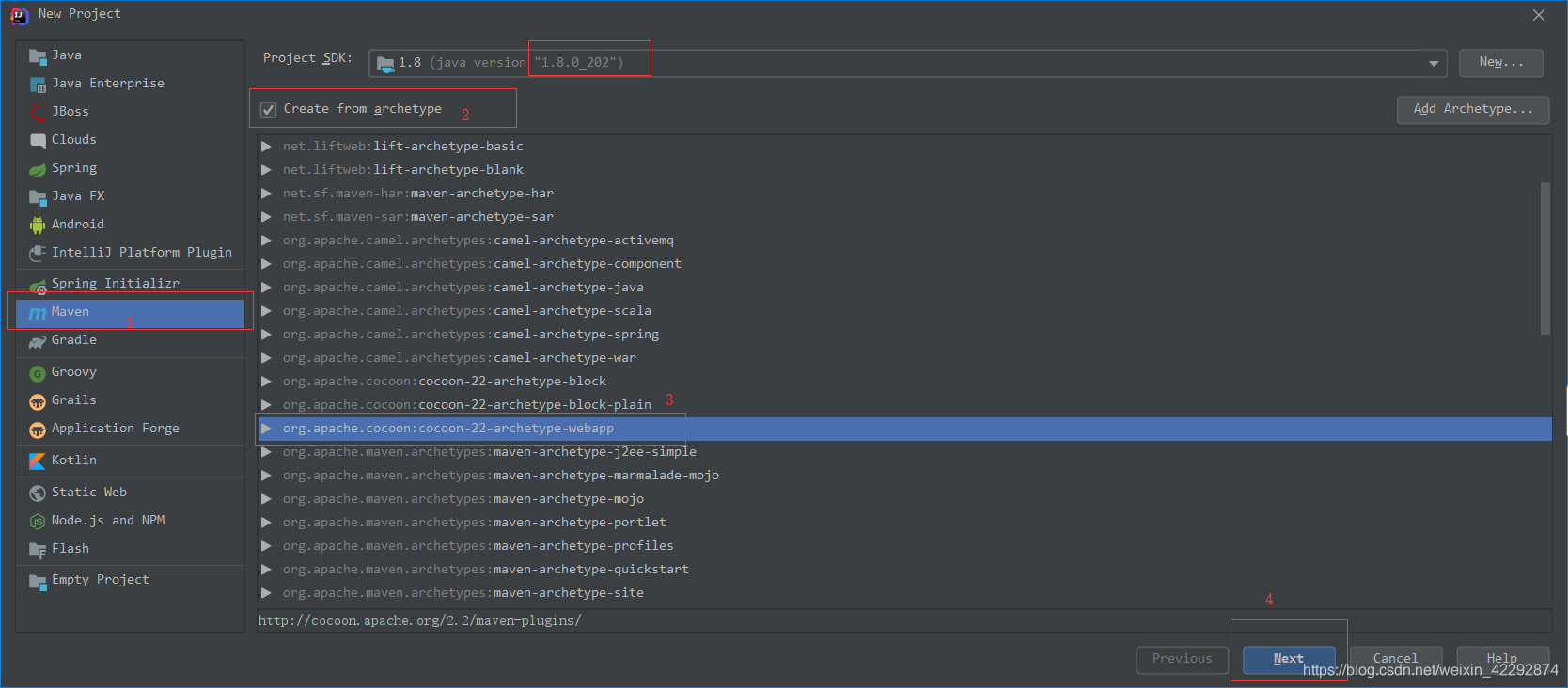Select camel-archetype-spring row
The height and width of the screenshot is (688, 1568).
point(903,335)
